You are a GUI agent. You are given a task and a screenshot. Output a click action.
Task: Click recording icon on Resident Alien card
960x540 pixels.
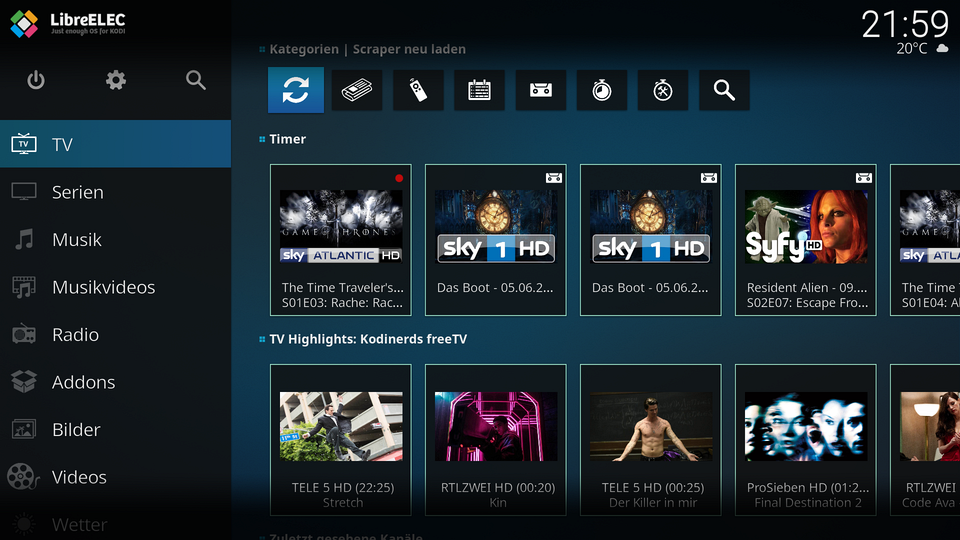(864, 178)
